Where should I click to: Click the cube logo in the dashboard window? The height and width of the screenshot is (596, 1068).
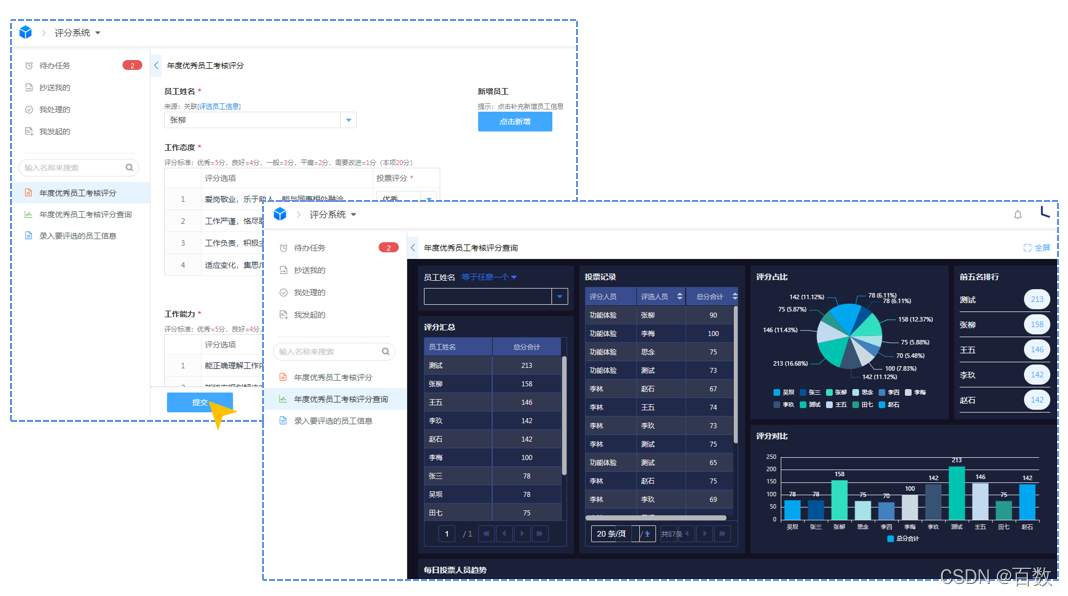280,215
